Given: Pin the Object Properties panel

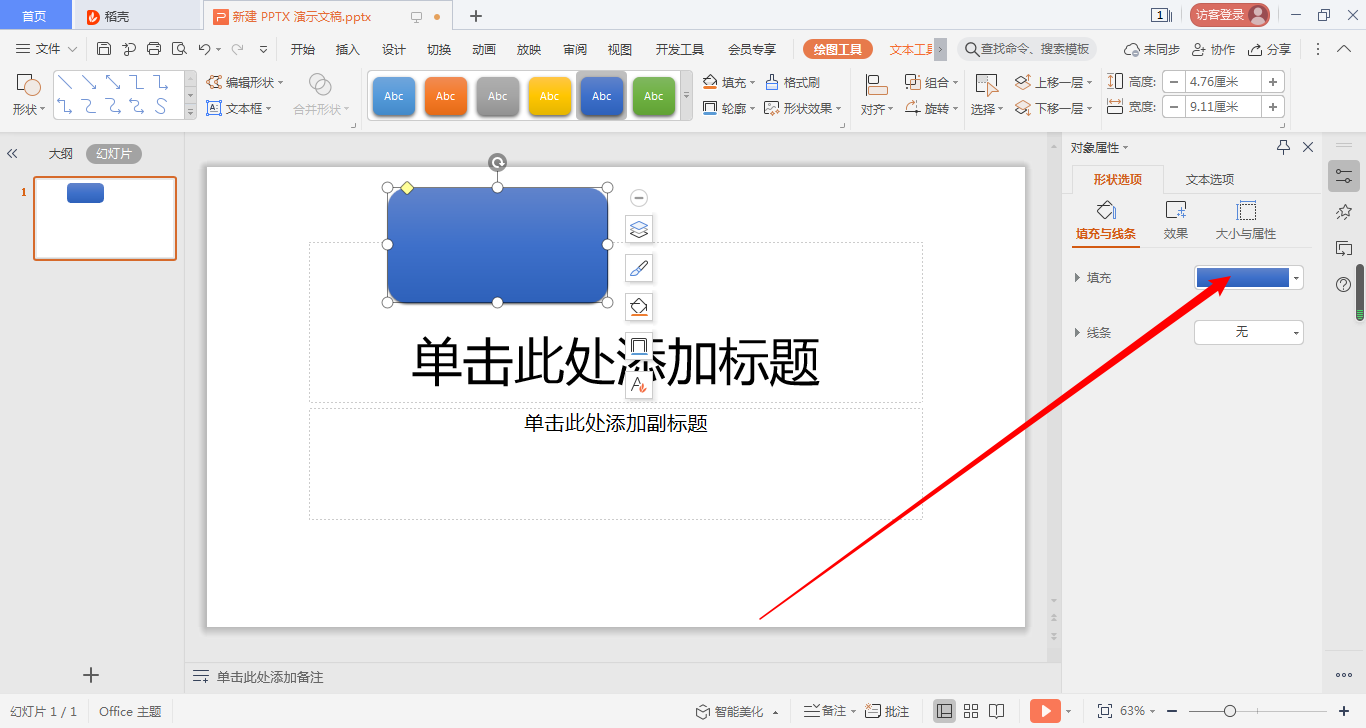Looking at the screenshot, I should point(1284,147).
